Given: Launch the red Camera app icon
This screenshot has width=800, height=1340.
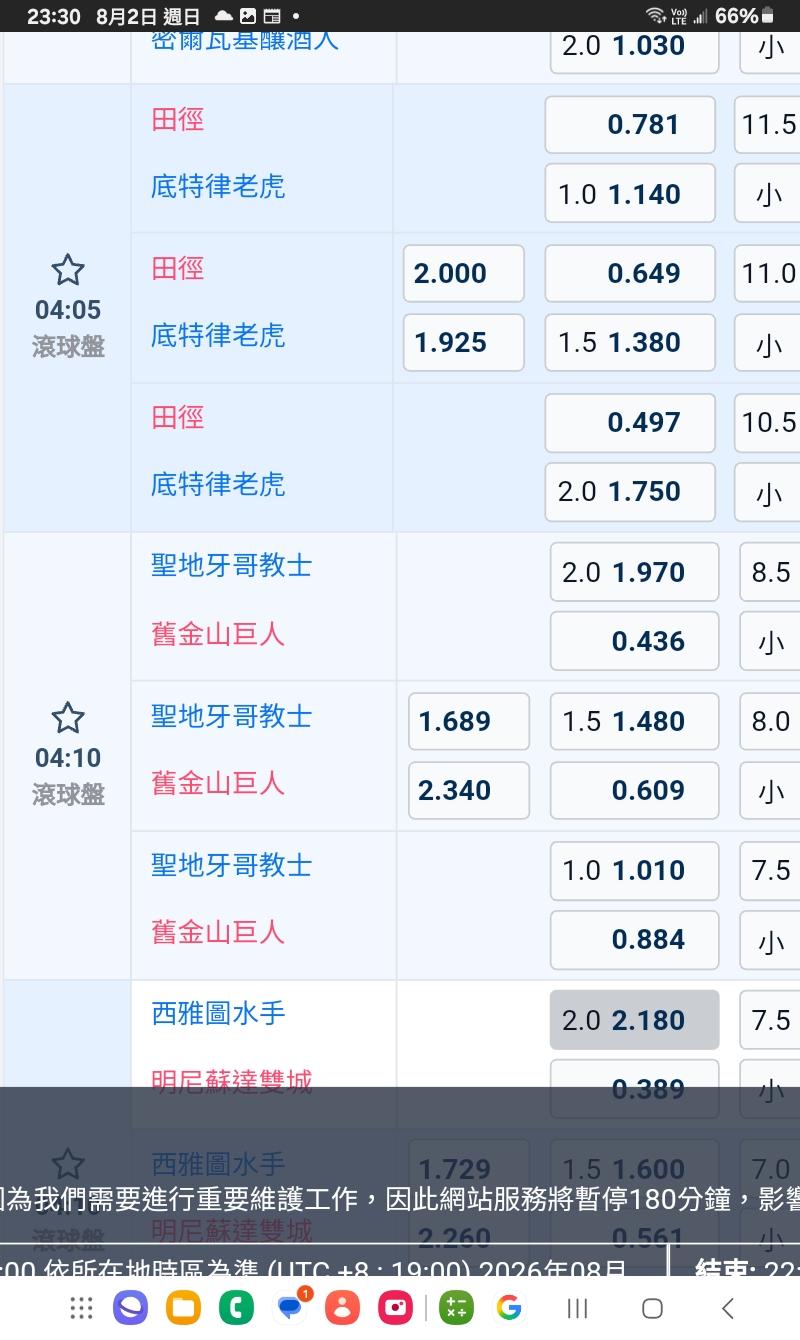Looking at the screenshot, I should pos(396,1307).
